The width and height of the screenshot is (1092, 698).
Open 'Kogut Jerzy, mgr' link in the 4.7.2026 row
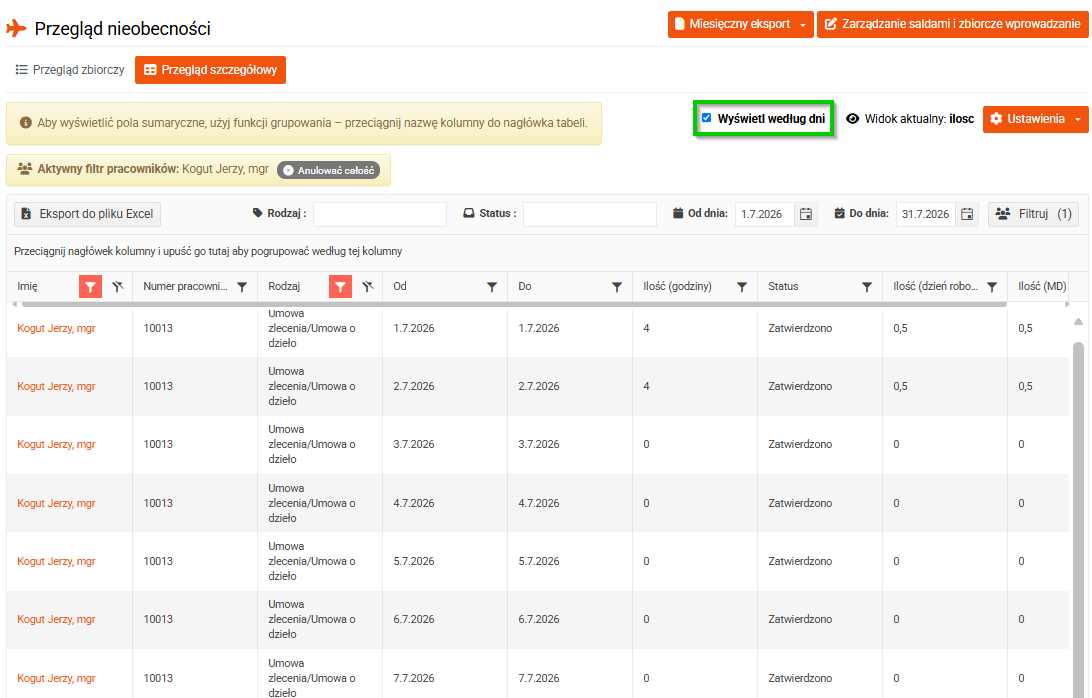point(56,503)
